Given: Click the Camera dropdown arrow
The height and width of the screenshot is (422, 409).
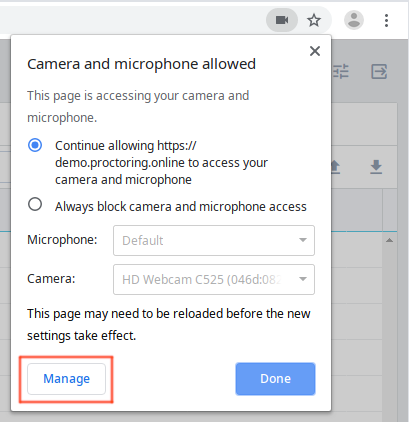Looking at the screenshot, I should pyautogui.click(x=303, y=279).
